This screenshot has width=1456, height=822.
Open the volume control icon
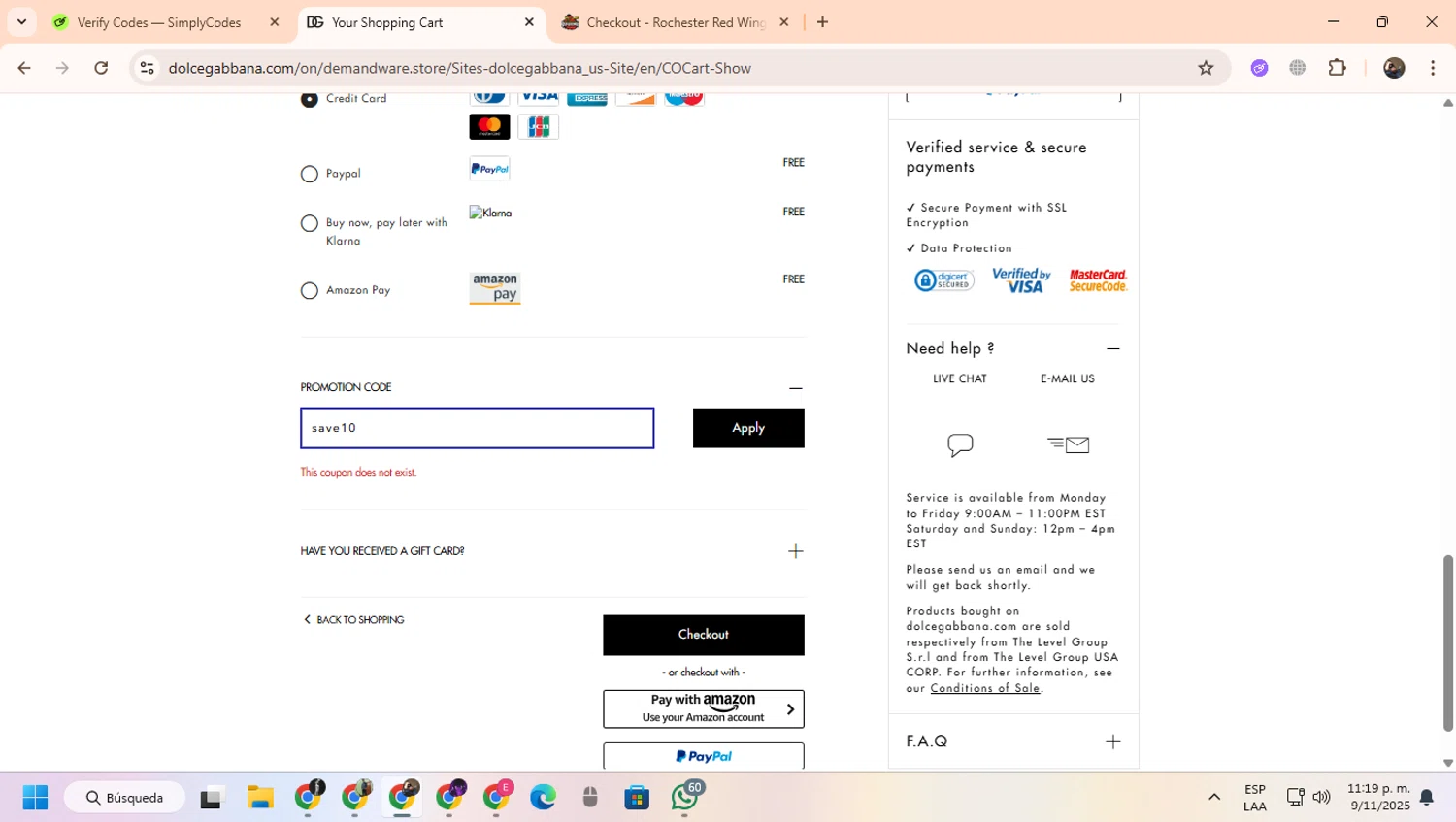coord(1321,798)
